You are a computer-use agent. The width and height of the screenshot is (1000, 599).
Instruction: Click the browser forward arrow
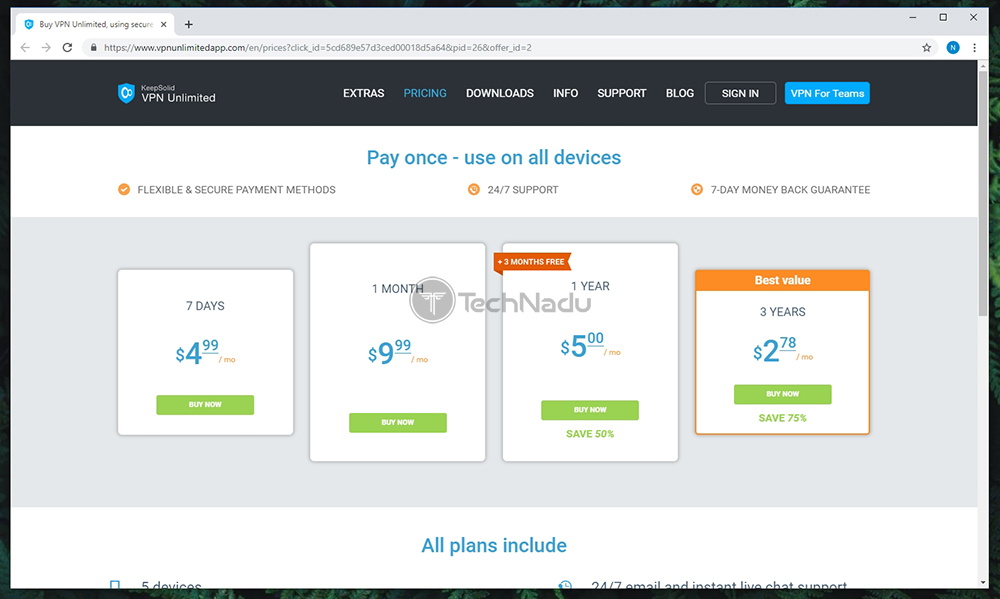[x=46, y=47]
